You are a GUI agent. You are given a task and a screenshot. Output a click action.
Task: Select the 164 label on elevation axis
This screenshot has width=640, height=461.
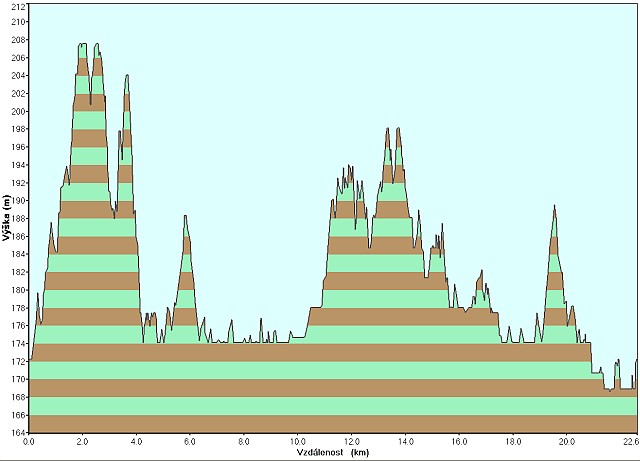pos(18,433)
